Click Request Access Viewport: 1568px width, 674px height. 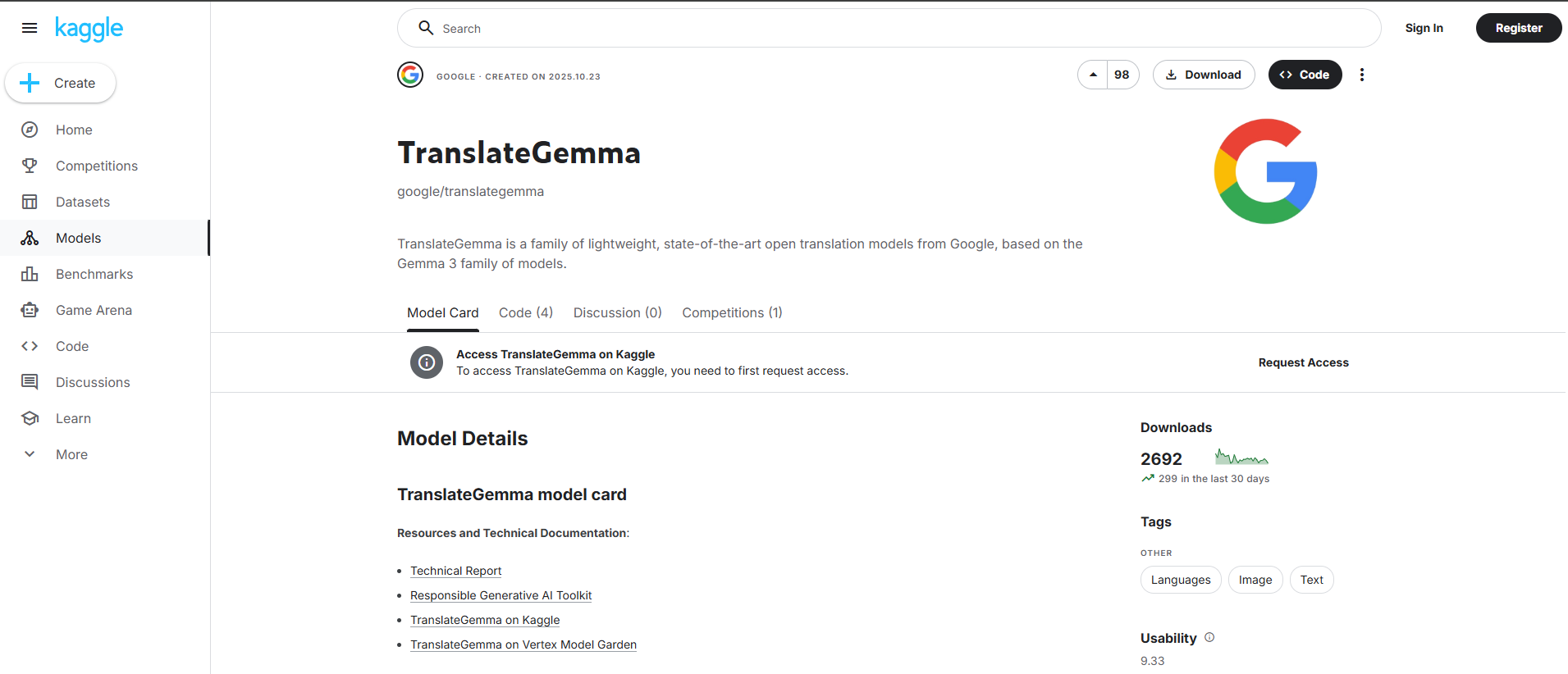(1303, 362)
